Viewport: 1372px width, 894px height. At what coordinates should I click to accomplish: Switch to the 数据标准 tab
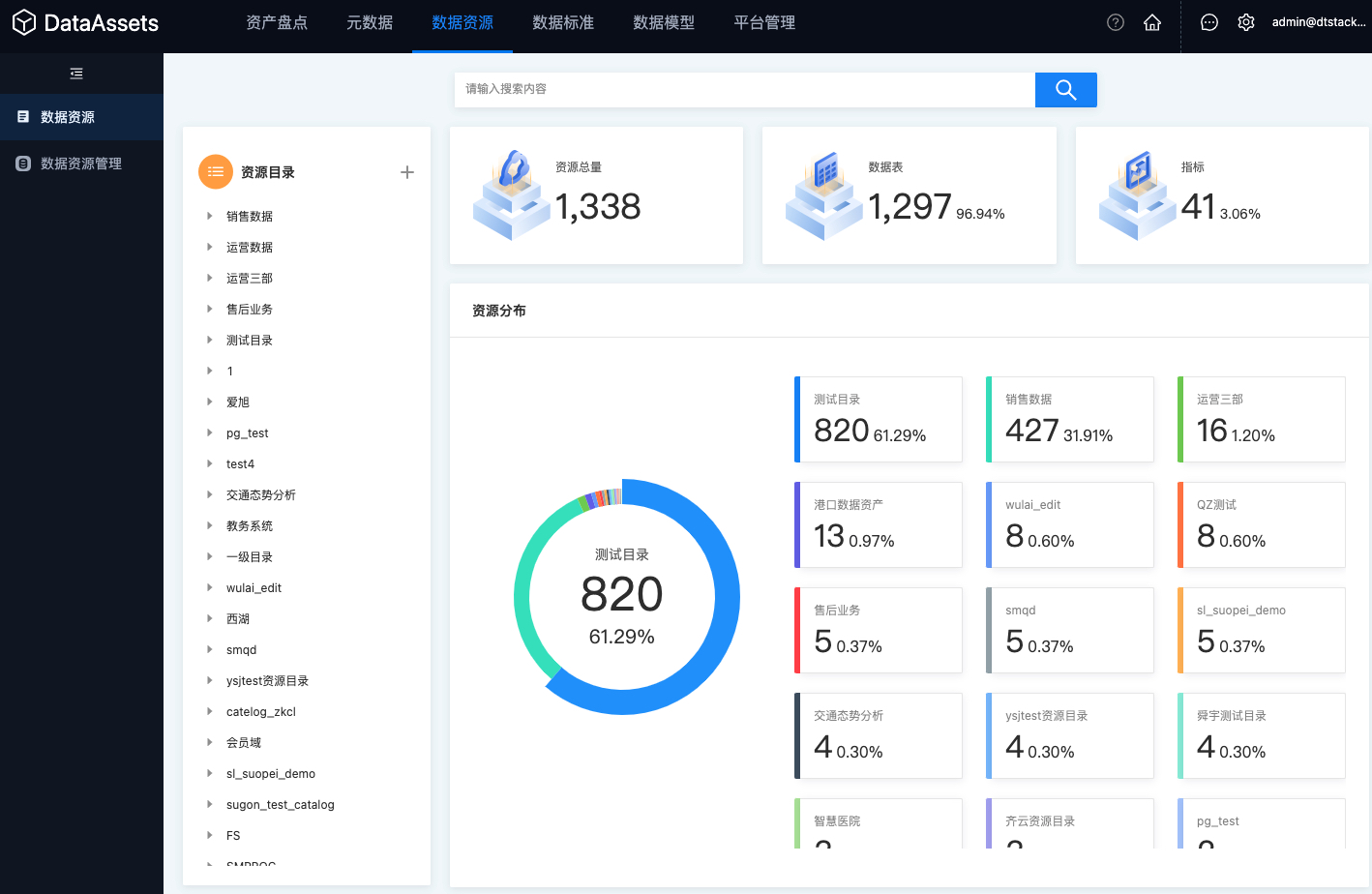pos(563,22)
